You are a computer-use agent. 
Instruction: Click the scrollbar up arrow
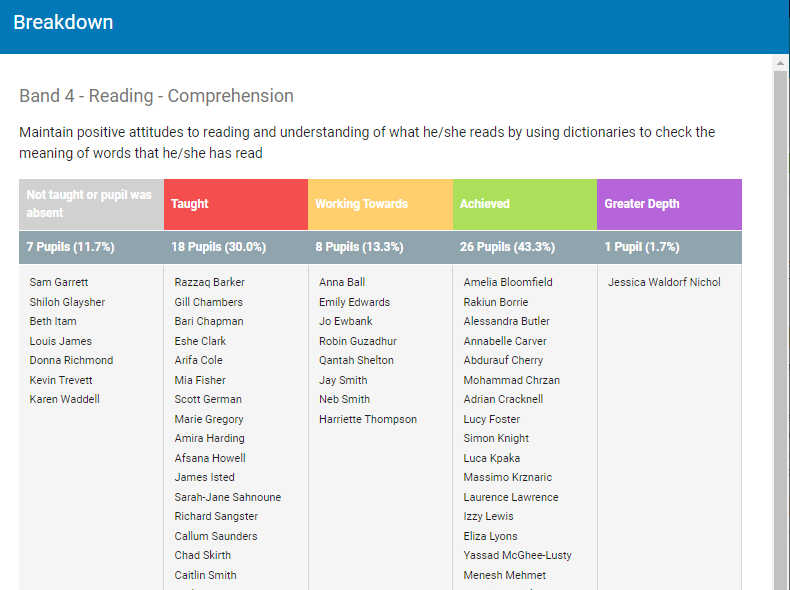click(x=780, y=63)
